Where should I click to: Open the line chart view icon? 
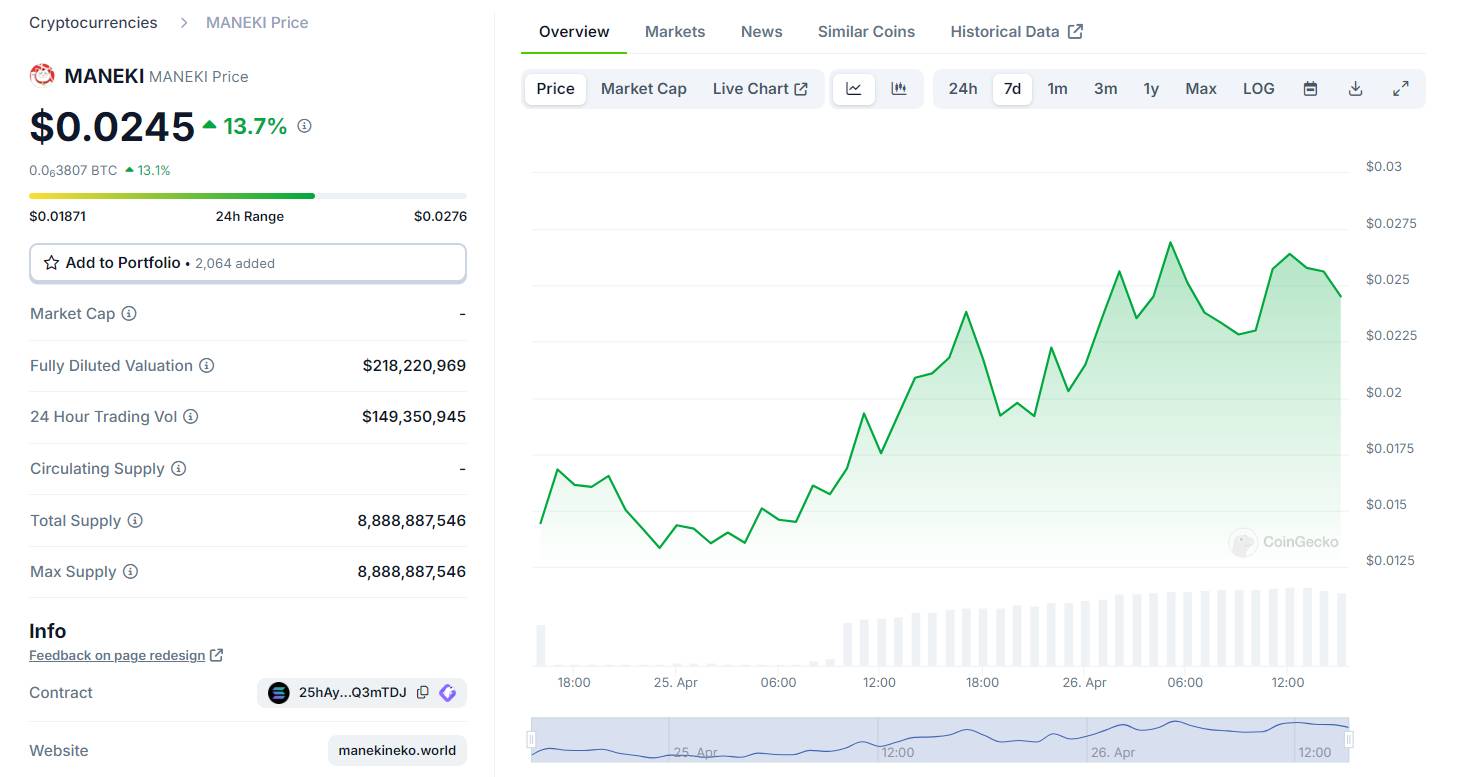coord(854,89)
